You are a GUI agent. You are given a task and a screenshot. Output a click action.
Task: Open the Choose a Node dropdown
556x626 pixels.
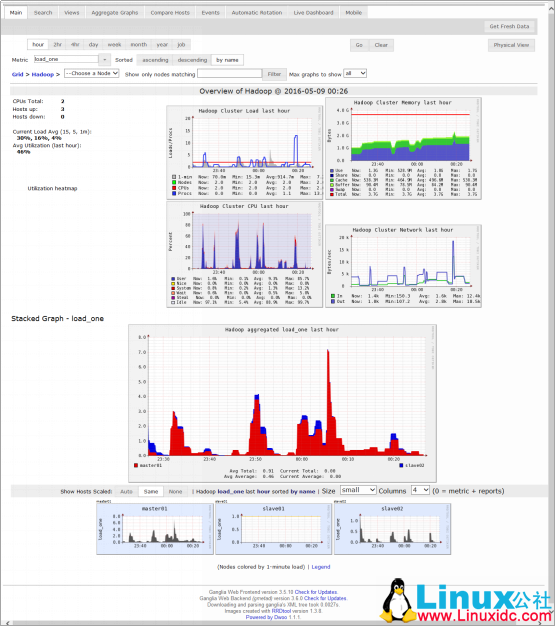point(91,73)
